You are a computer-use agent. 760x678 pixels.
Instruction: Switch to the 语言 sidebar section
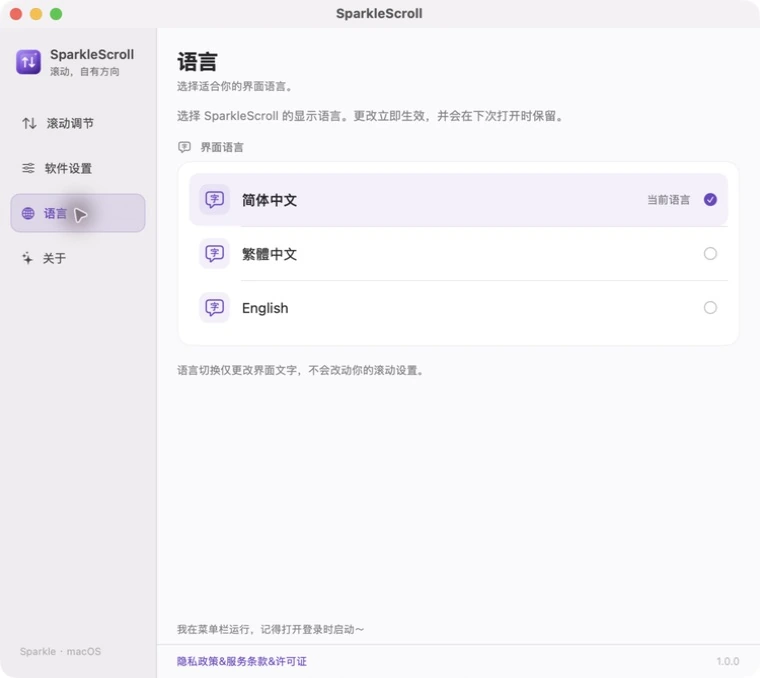pyautogui.click(x=78, y=213)
